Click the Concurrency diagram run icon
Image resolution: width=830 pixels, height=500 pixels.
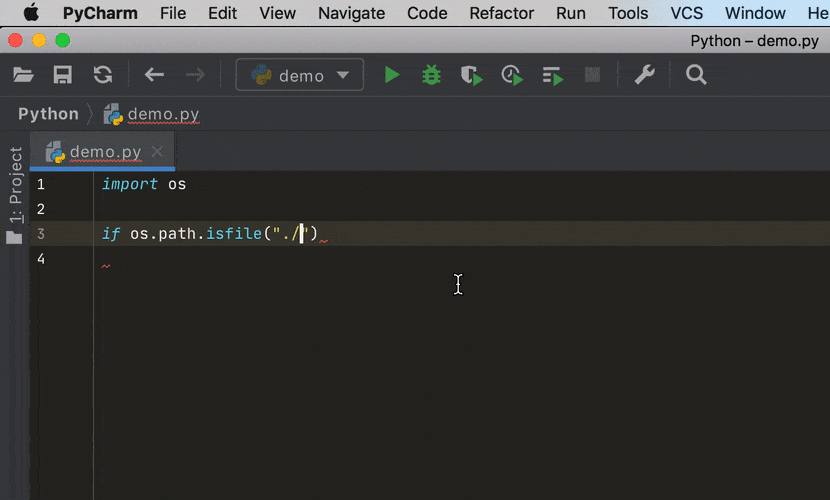552,75
